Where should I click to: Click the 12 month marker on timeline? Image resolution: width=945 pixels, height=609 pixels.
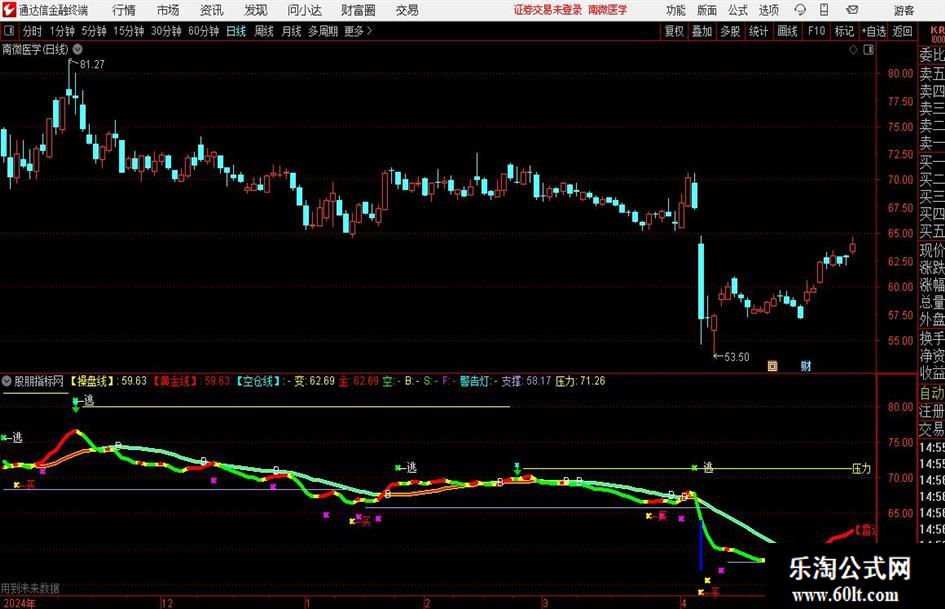click(x=167, y=603)
